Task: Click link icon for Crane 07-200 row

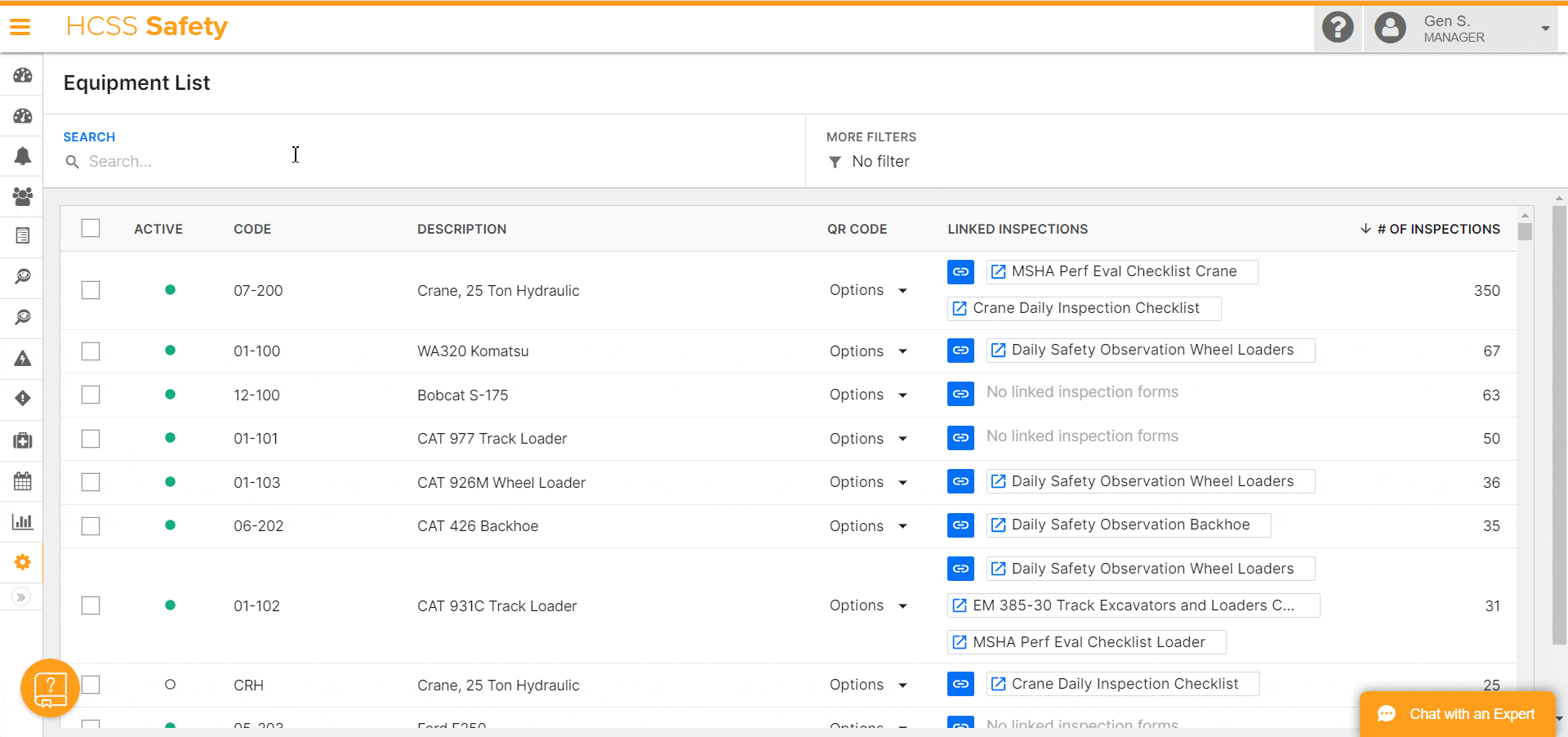Action: click(x=961, y=271)
